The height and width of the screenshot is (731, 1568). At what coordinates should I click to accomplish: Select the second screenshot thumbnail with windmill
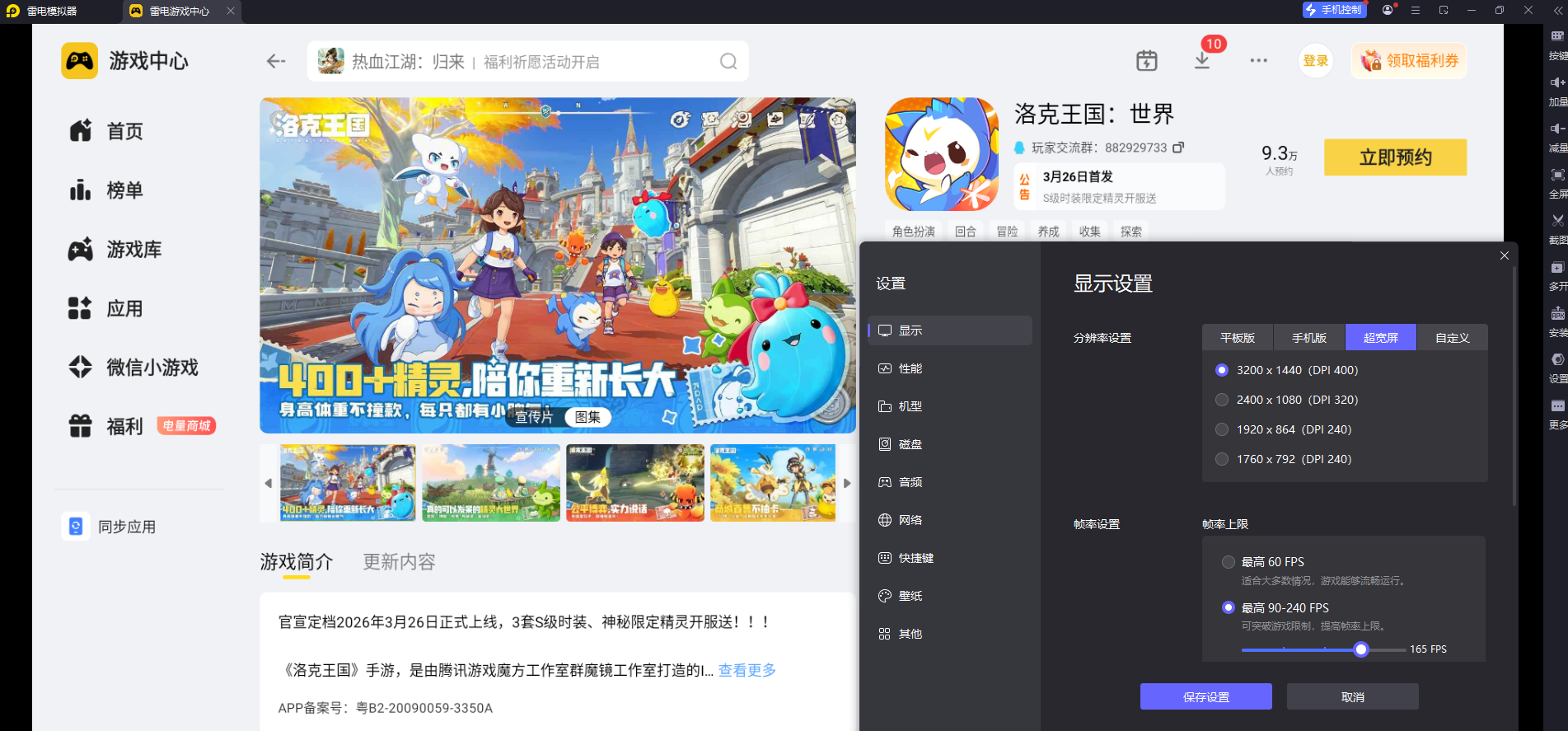pyautogui.click(x=491, y=483)
